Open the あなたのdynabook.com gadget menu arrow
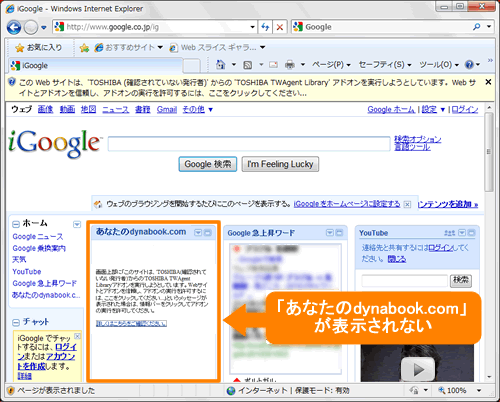Screen dimensions: 500x402 tap(198, 232)
